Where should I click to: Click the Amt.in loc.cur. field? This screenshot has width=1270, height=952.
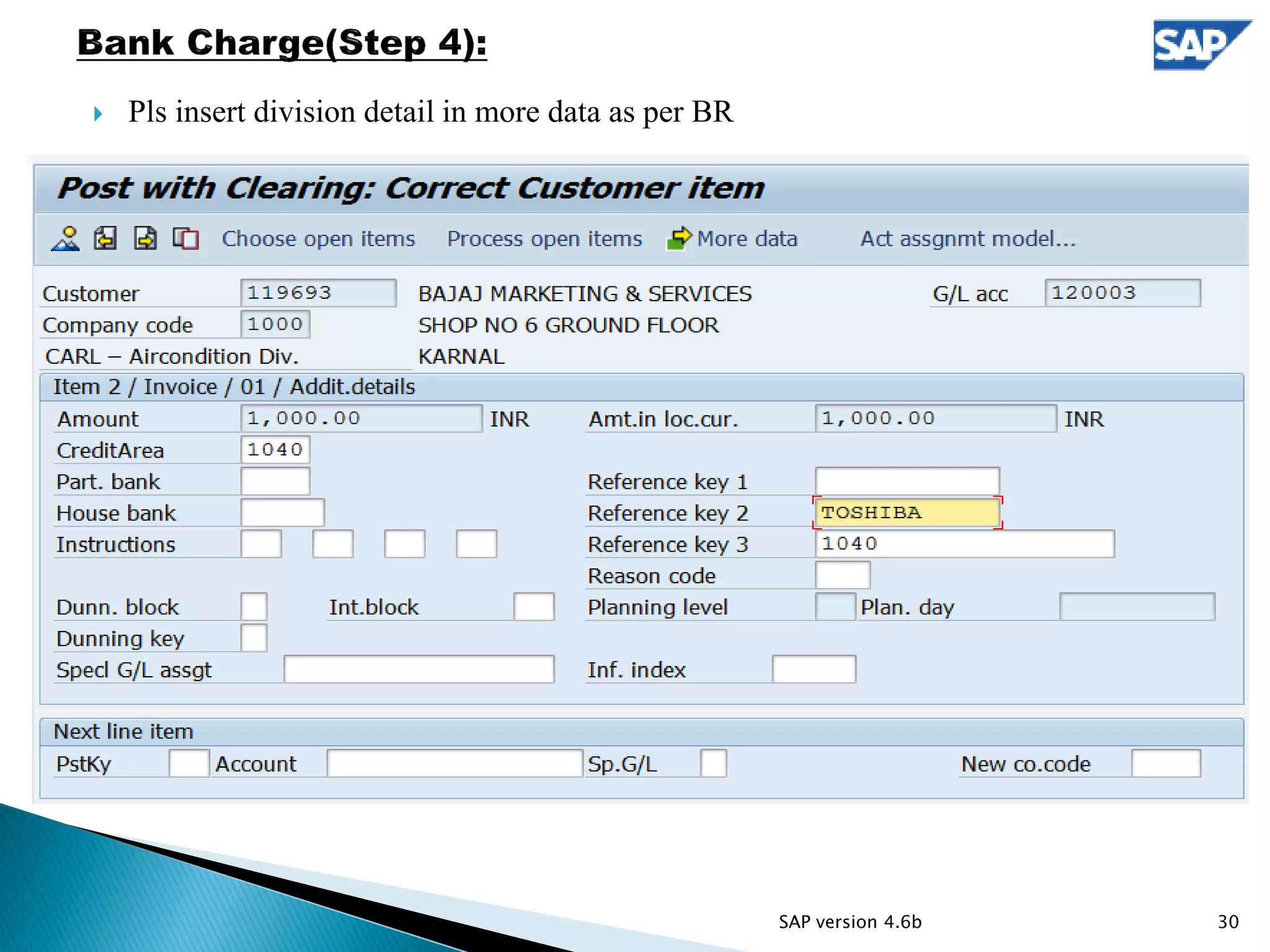936,418
